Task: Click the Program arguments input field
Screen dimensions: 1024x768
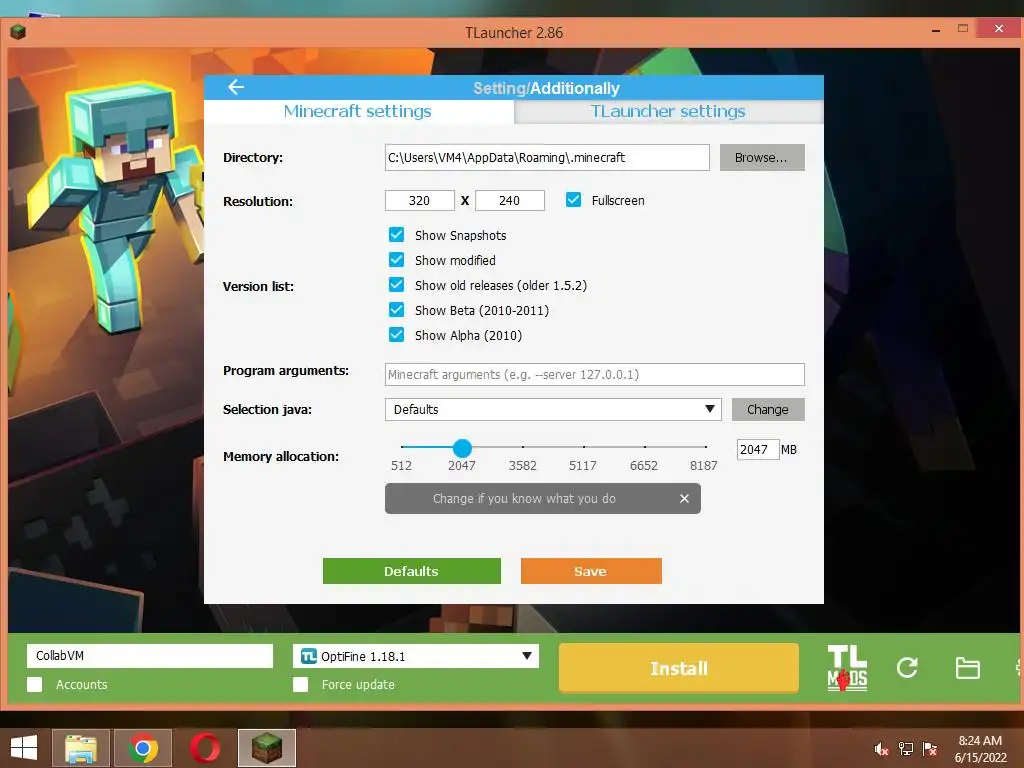Action: point(595,374)
